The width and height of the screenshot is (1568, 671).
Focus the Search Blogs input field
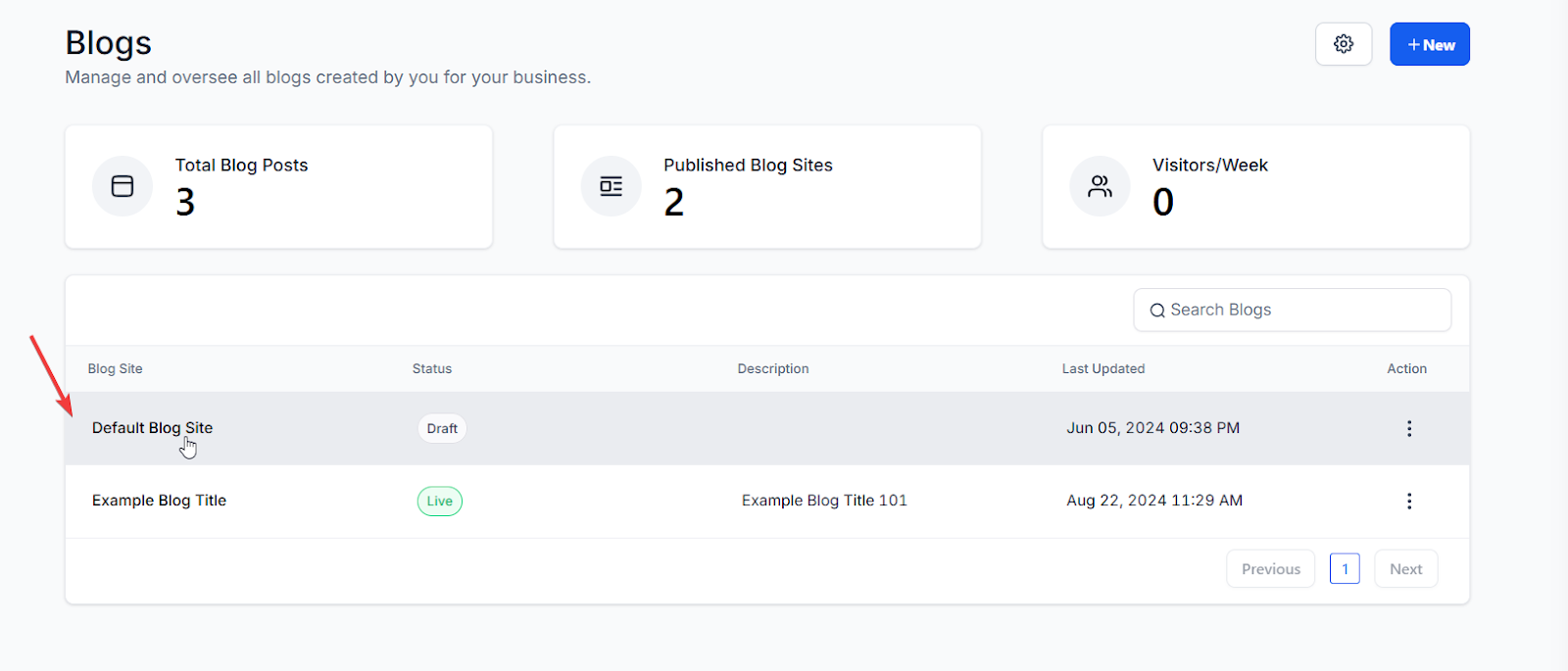(1303, 311)
